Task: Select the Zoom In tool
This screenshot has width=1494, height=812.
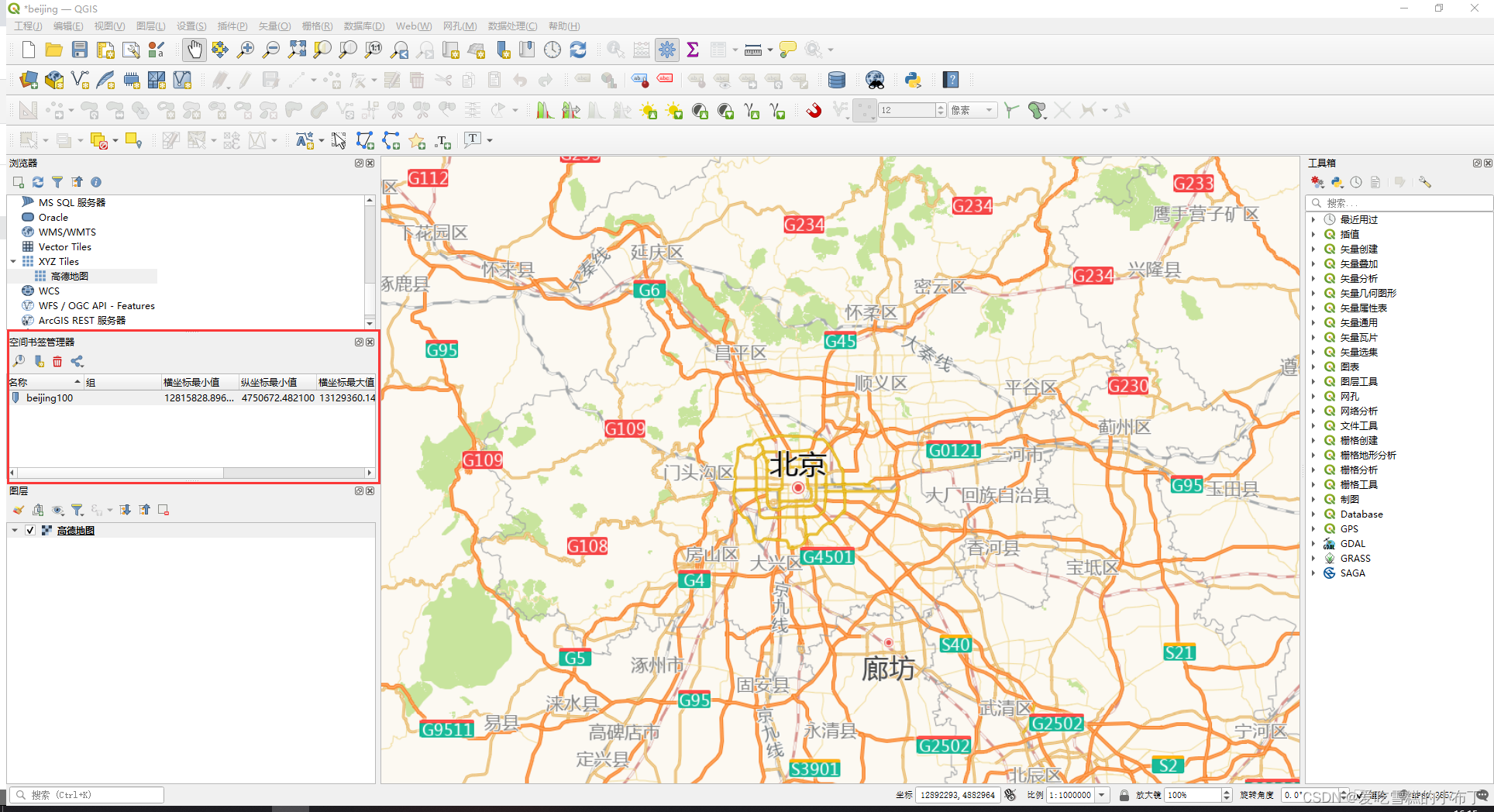Action: tap(245, 50)
